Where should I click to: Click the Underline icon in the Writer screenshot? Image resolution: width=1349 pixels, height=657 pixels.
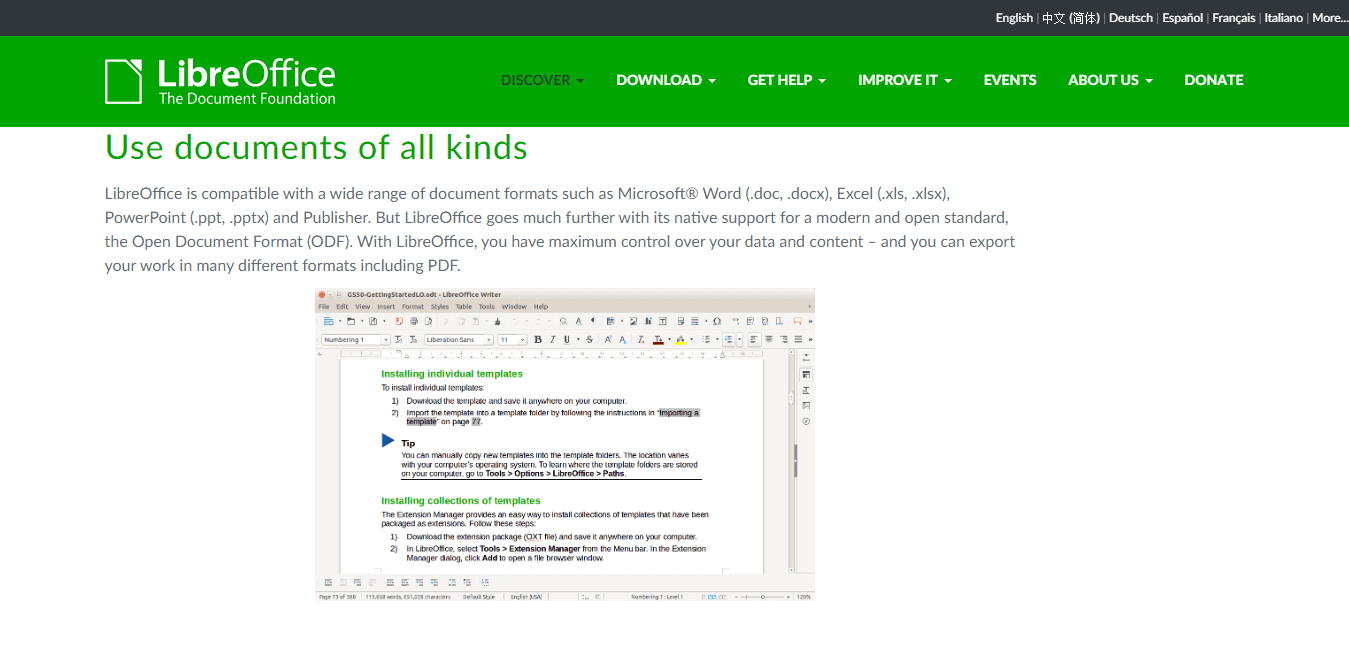(567, 339)
